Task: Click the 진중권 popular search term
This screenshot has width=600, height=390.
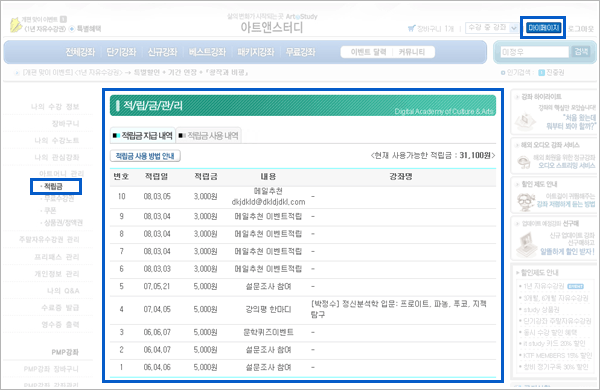Action: point(555,73)
